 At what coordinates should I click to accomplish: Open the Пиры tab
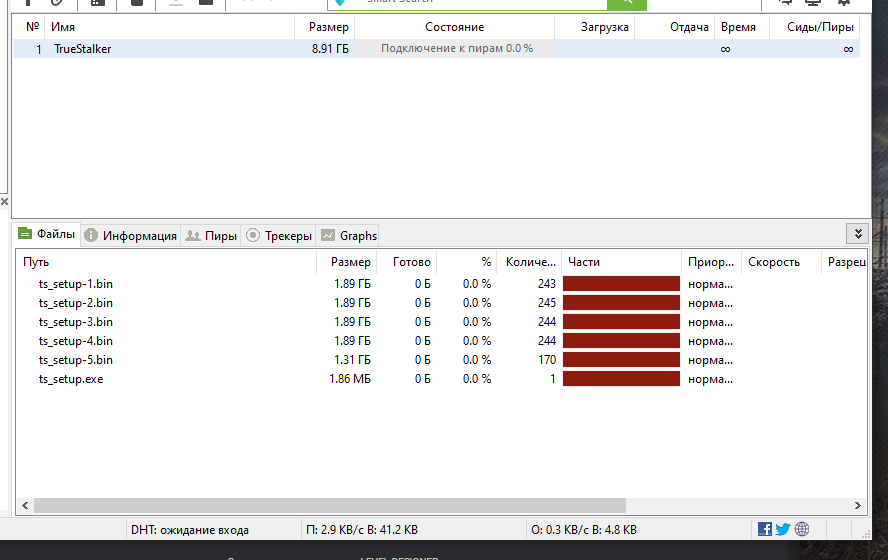click(x=211, y=236)
